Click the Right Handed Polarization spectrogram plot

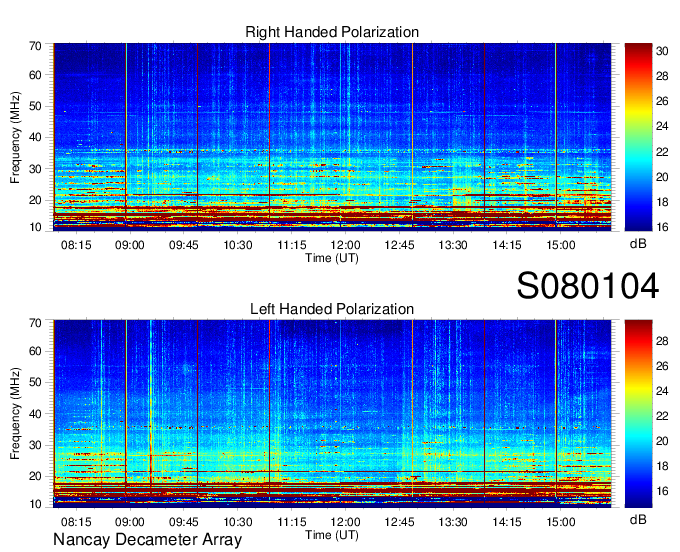[x=332, y=137]
